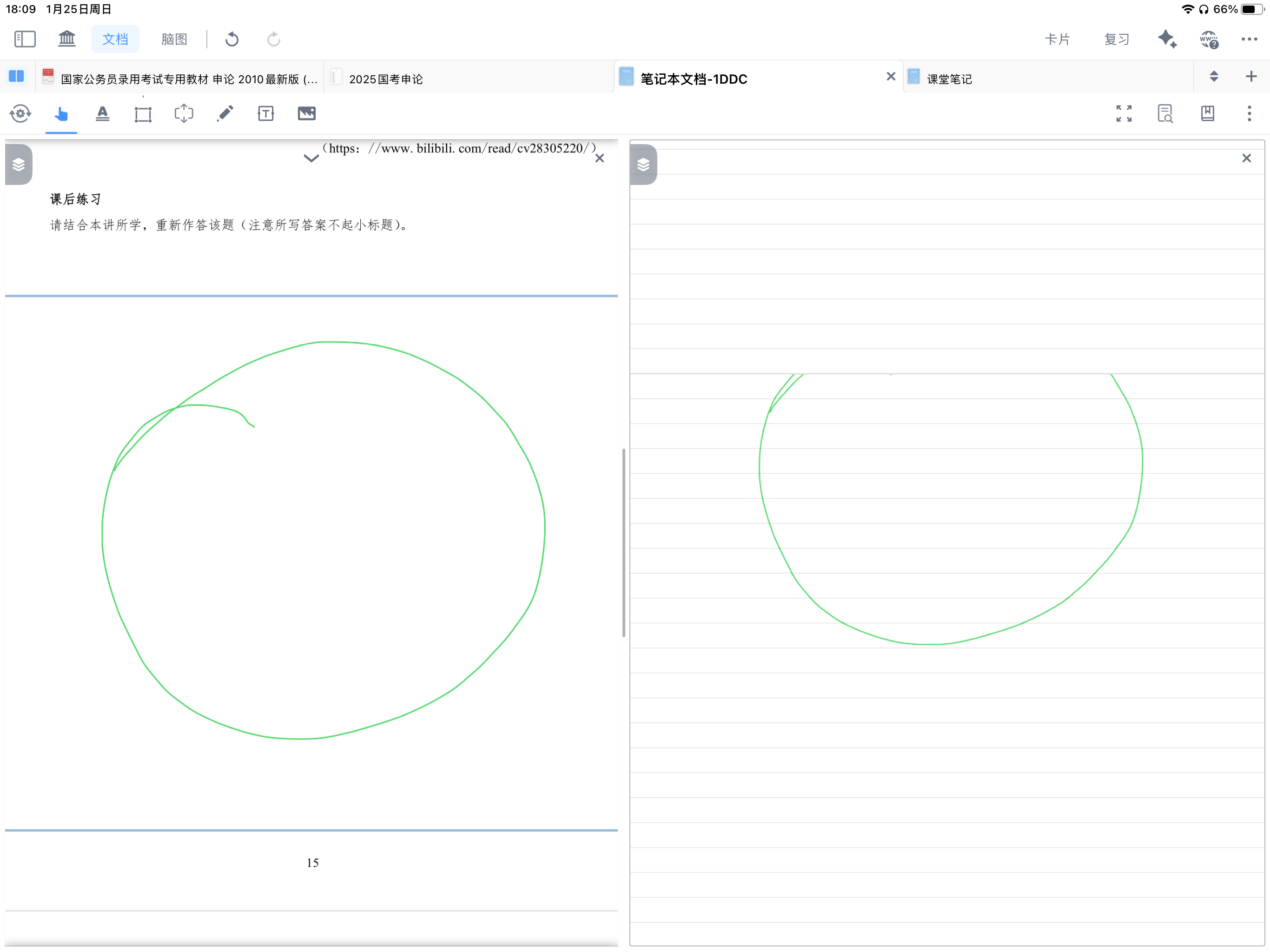Open the 复习 review section
1270x952 pixels.
(x=1117, y=39)
